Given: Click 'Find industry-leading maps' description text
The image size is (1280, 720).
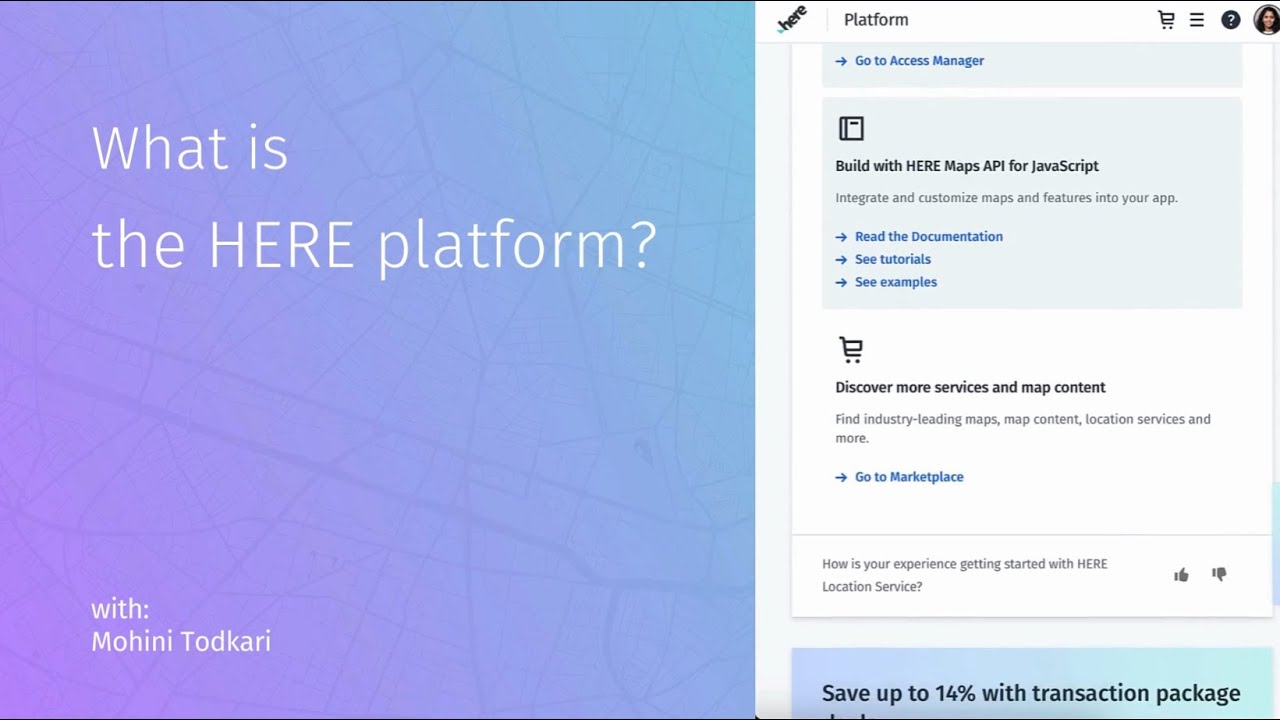Looking at the screenshot, I should 1023,428.
